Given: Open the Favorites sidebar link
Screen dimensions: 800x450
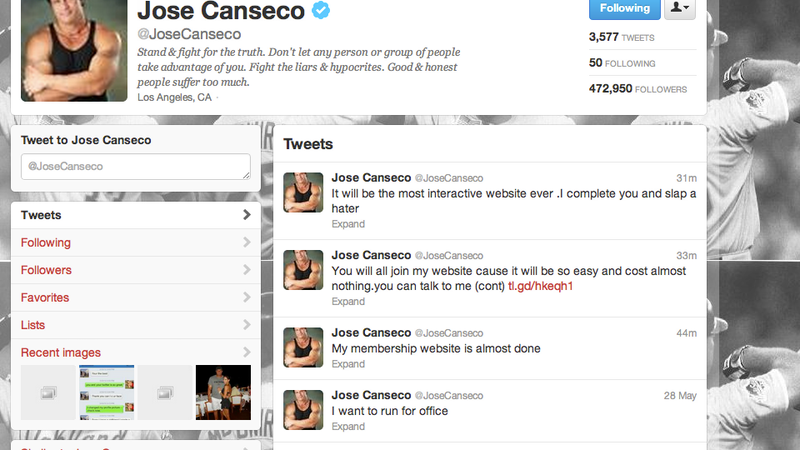Looking at the screenshot, I should coord(45,297).
